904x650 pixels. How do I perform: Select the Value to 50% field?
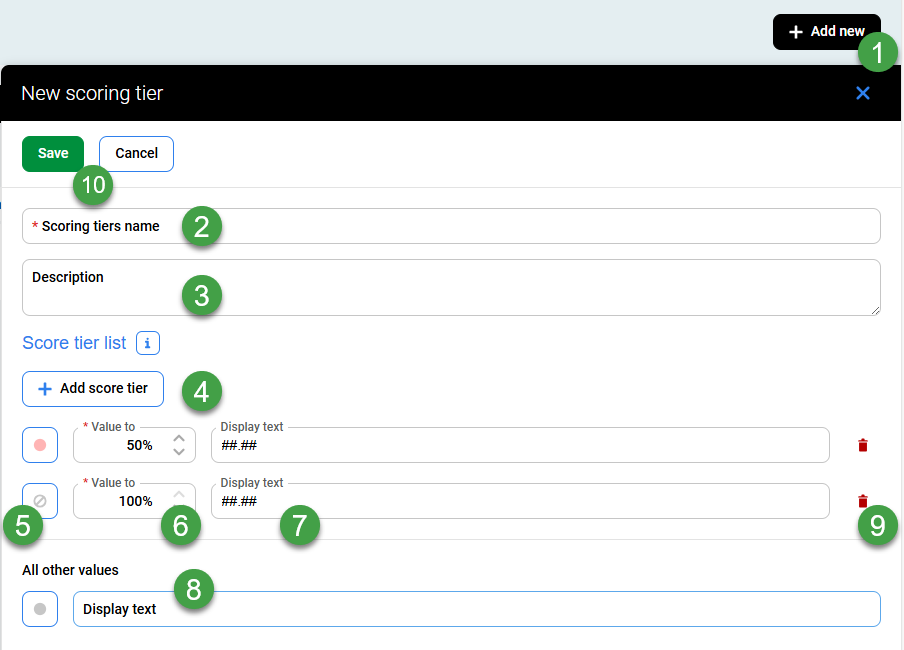[120, 445]
